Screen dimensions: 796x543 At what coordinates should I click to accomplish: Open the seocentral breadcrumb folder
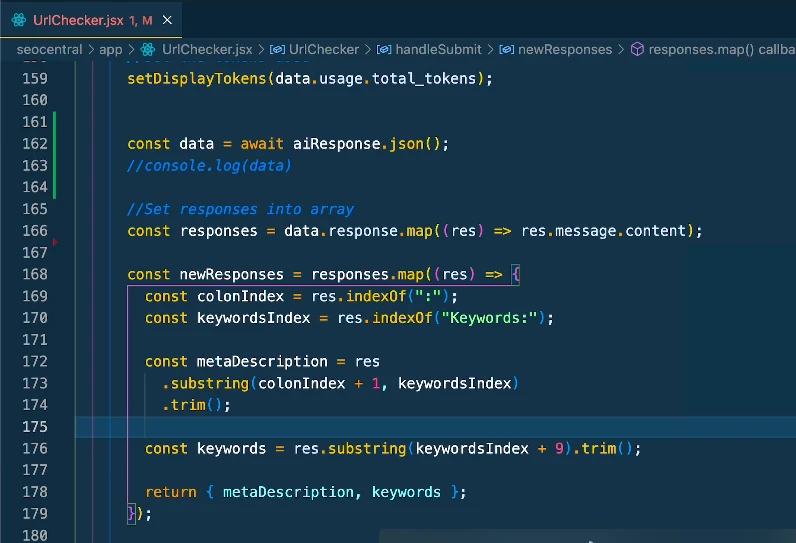pyautogui.click(x=48, y=49)
